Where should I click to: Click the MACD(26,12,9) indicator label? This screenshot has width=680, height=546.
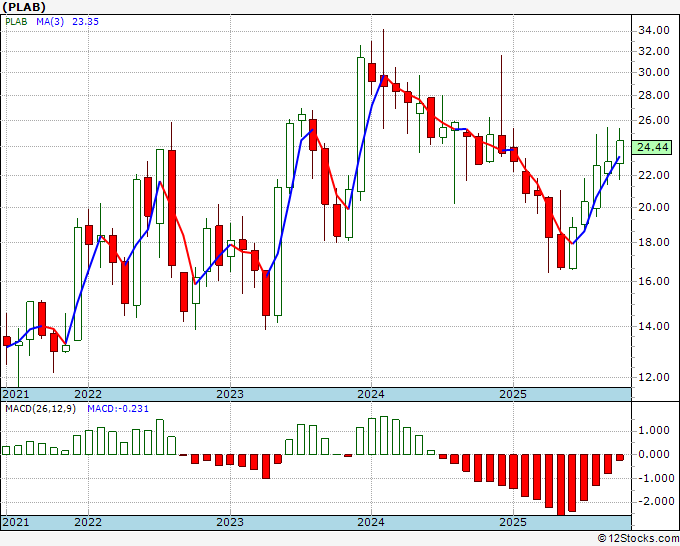click(x=40, y=409)
